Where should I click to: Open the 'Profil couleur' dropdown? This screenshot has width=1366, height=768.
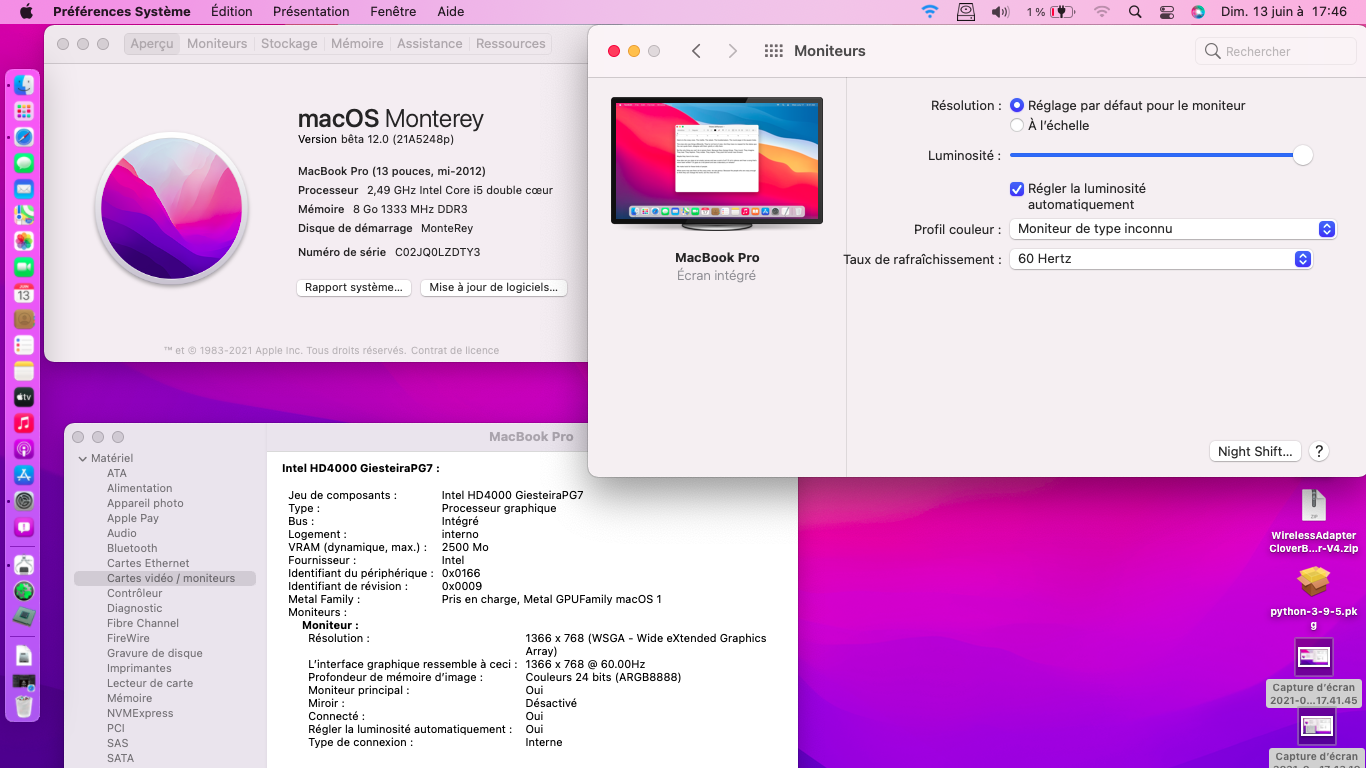pyautogui.click(x=1173, y=229)
